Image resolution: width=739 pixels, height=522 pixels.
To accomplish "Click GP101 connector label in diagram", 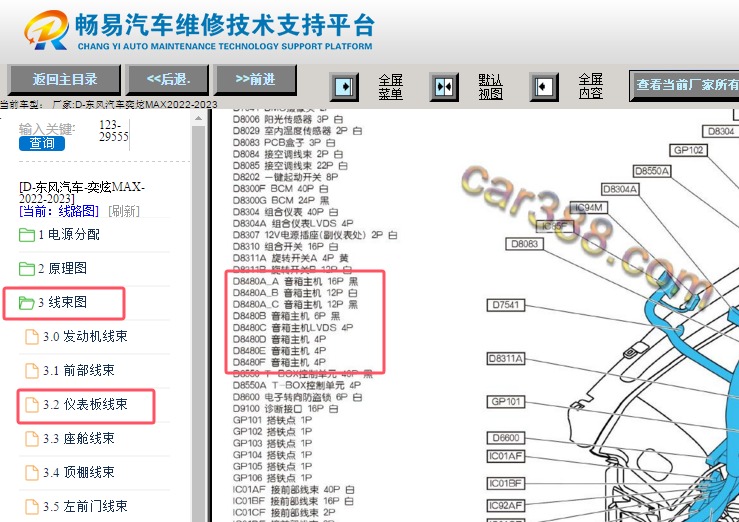I will coord(506,402).
